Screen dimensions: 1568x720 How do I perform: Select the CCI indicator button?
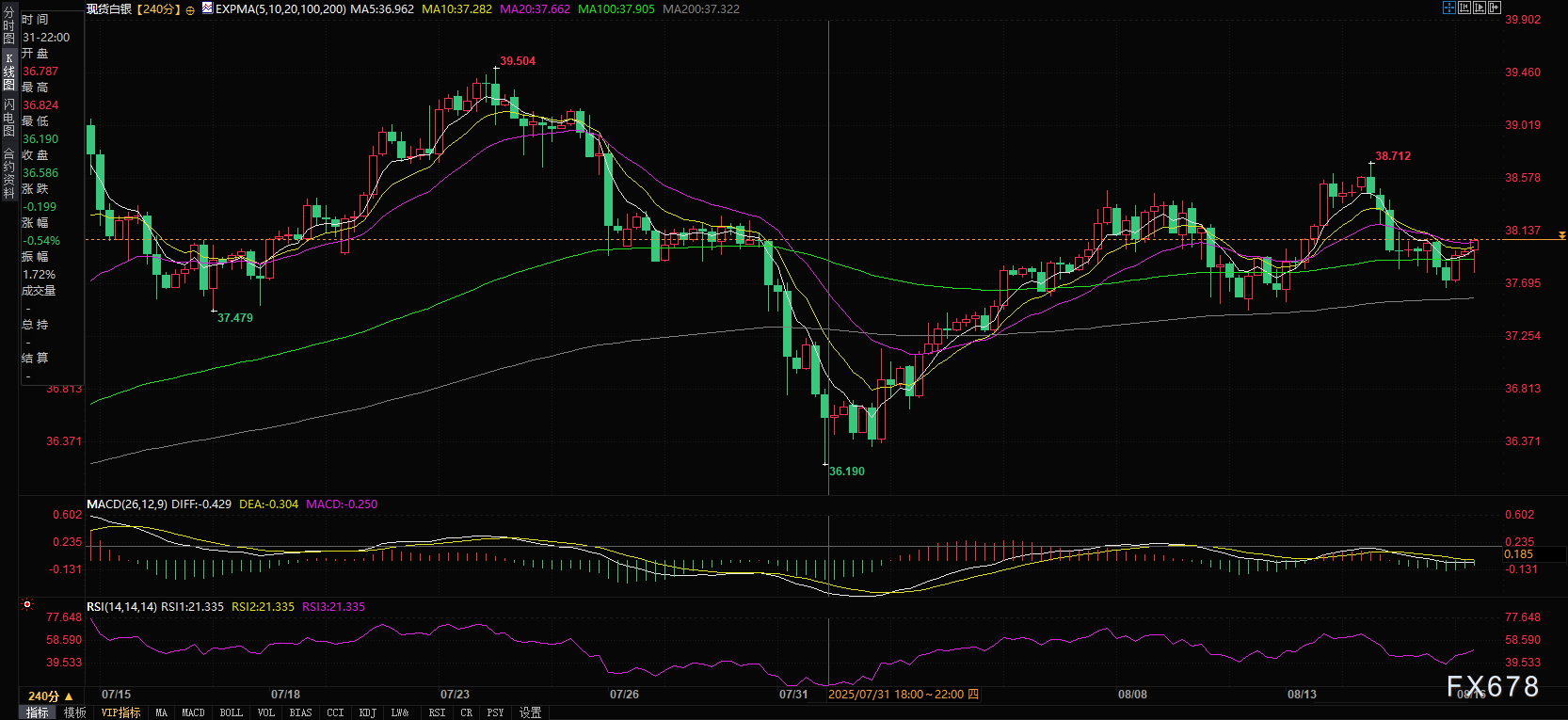point(335,712)
